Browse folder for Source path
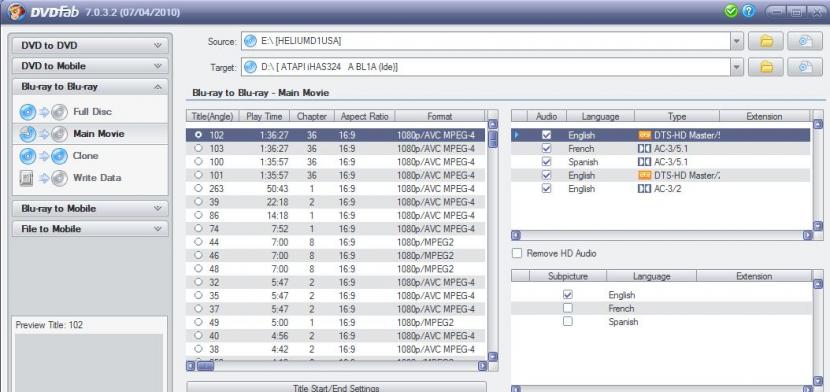Image resolution: width=830 pixels, height=392 pixels. click(765, 41)
